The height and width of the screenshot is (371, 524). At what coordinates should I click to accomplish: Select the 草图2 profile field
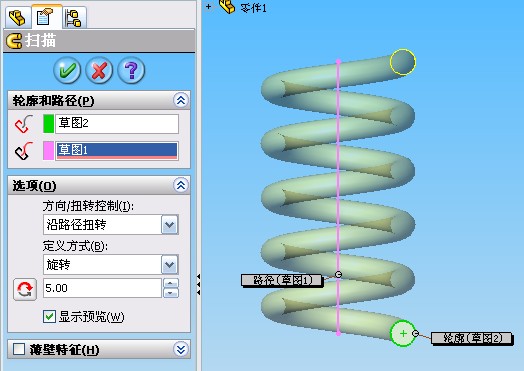pyautogui.click(x=117, y=124)
